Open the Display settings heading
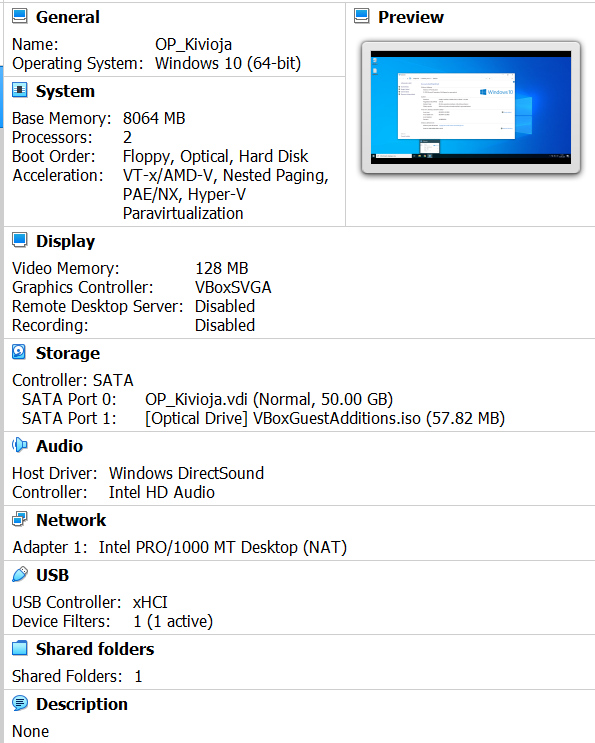The width and height of the screenshot is (595, 743). click(x=65, y=241)
